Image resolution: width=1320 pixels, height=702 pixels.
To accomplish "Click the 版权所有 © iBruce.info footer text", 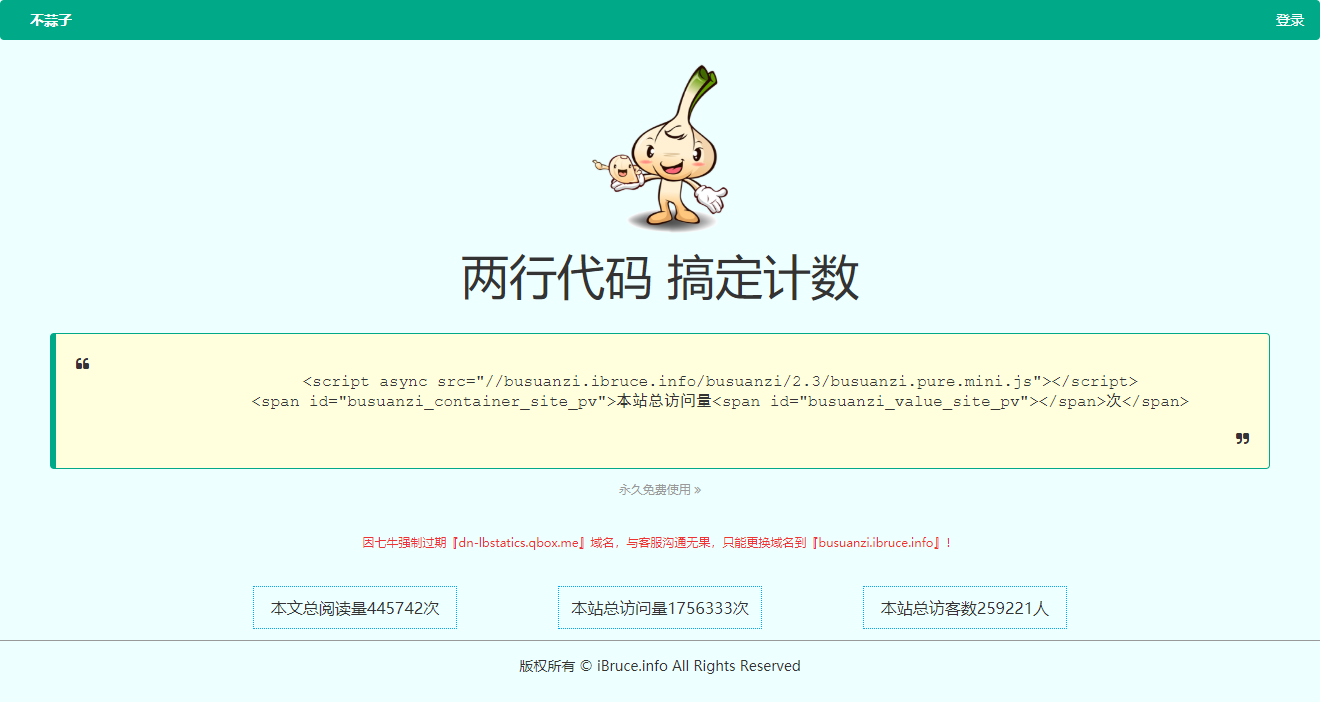I will [x=660, y=666].
